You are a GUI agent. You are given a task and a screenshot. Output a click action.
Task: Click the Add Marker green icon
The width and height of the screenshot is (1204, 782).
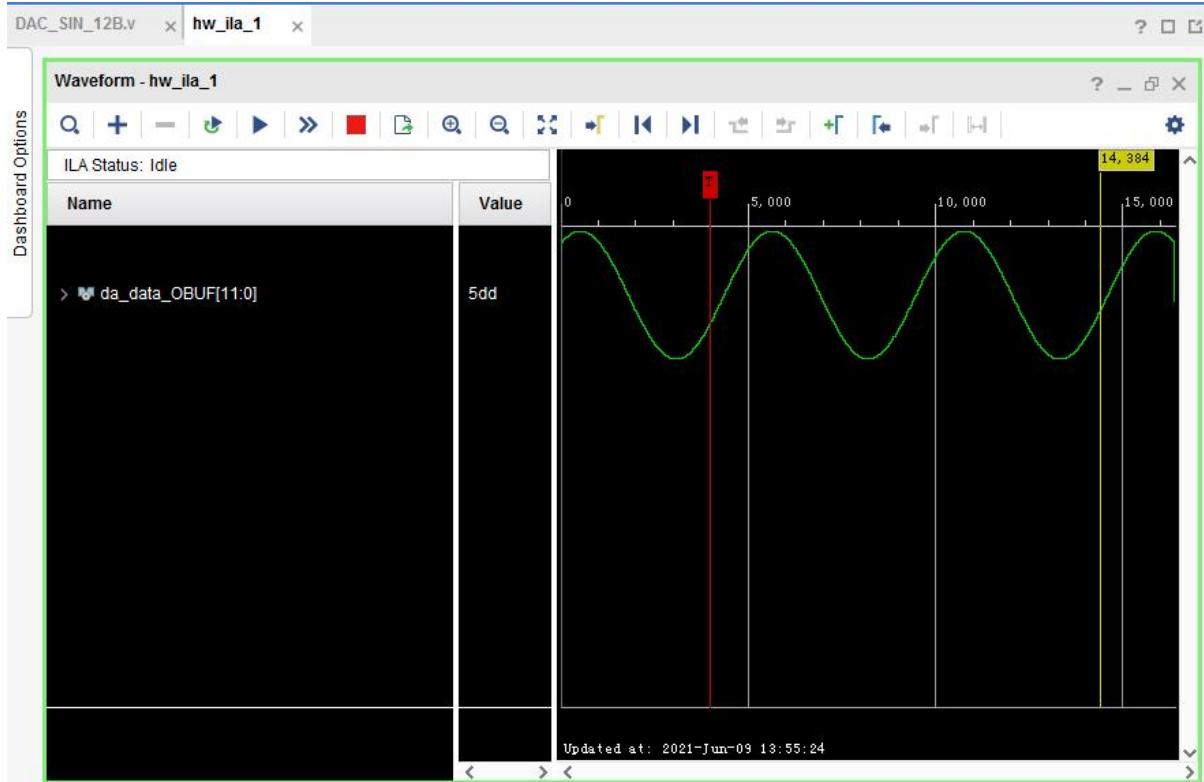point(833,125)
